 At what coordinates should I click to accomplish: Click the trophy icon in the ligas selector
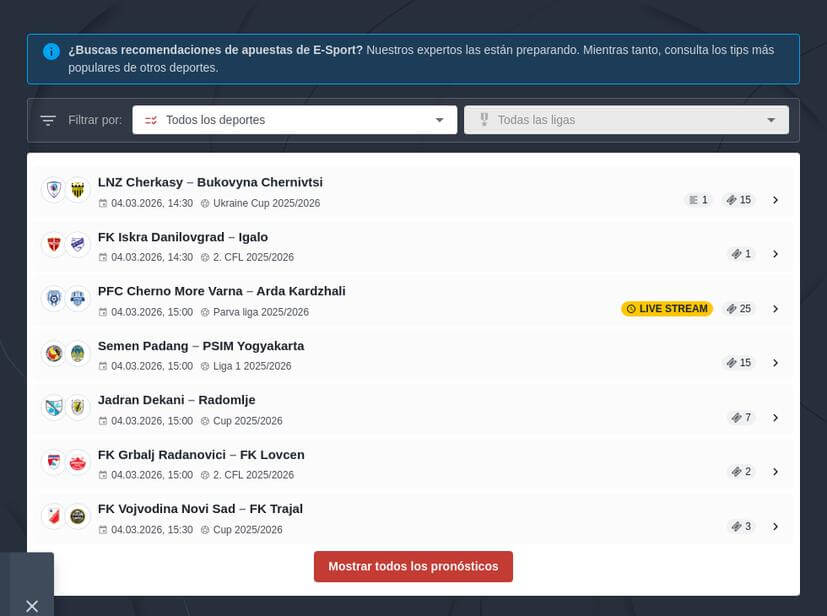484,119
